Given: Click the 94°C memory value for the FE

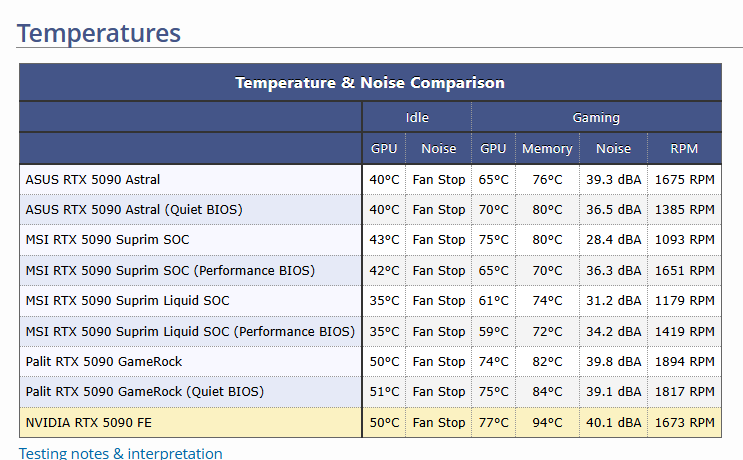Looking at the screenshot, I should point(547,422).
